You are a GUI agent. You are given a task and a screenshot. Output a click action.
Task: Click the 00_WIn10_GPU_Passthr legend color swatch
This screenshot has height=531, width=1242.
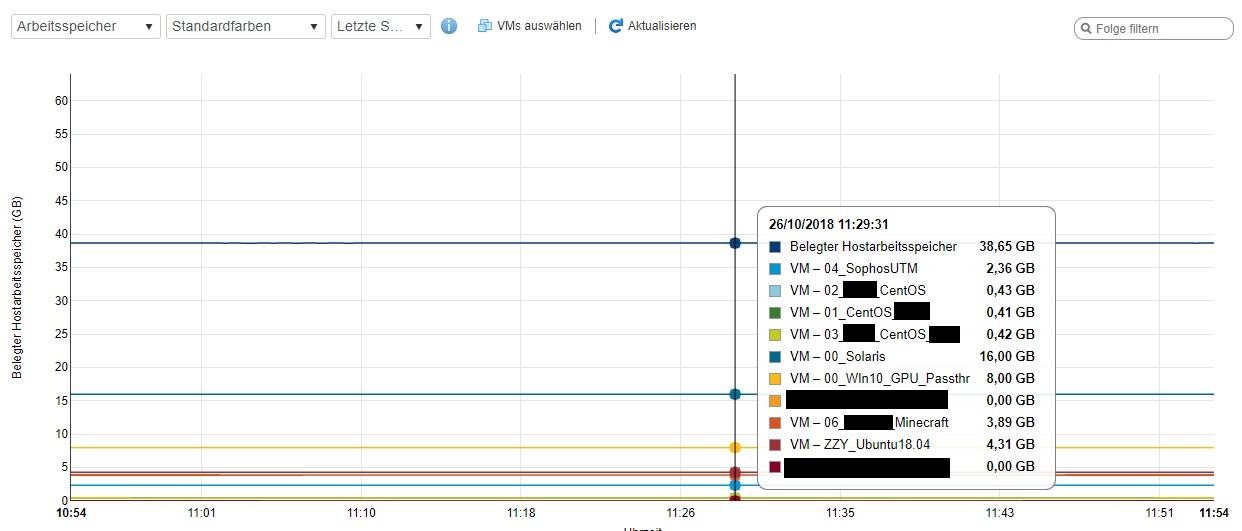coord(775,379)
